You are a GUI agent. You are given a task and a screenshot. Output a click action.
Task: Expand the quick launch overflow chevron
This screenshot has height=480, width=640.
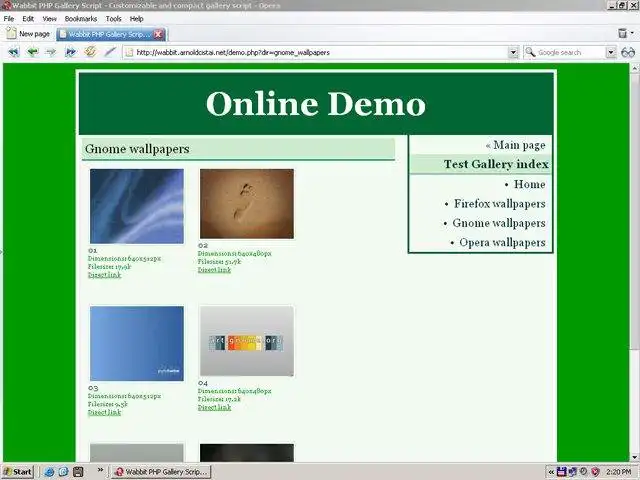tap(100, 470)
